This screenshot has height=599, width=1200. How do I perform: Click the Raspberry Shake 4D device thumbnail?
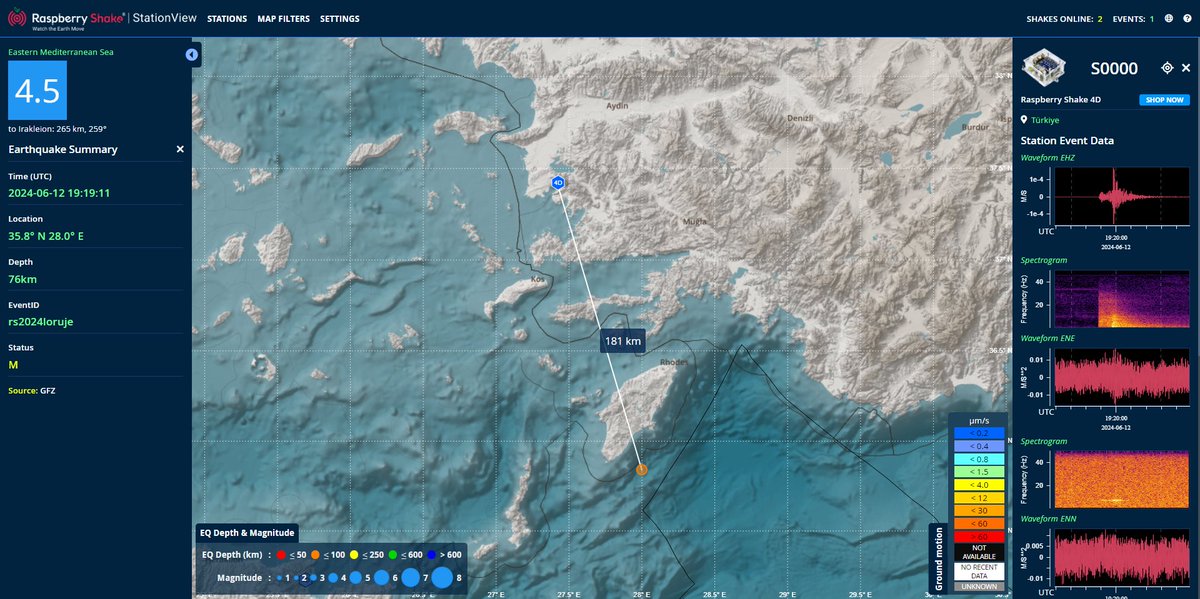pyautogui.click(x=1045, y=67)
